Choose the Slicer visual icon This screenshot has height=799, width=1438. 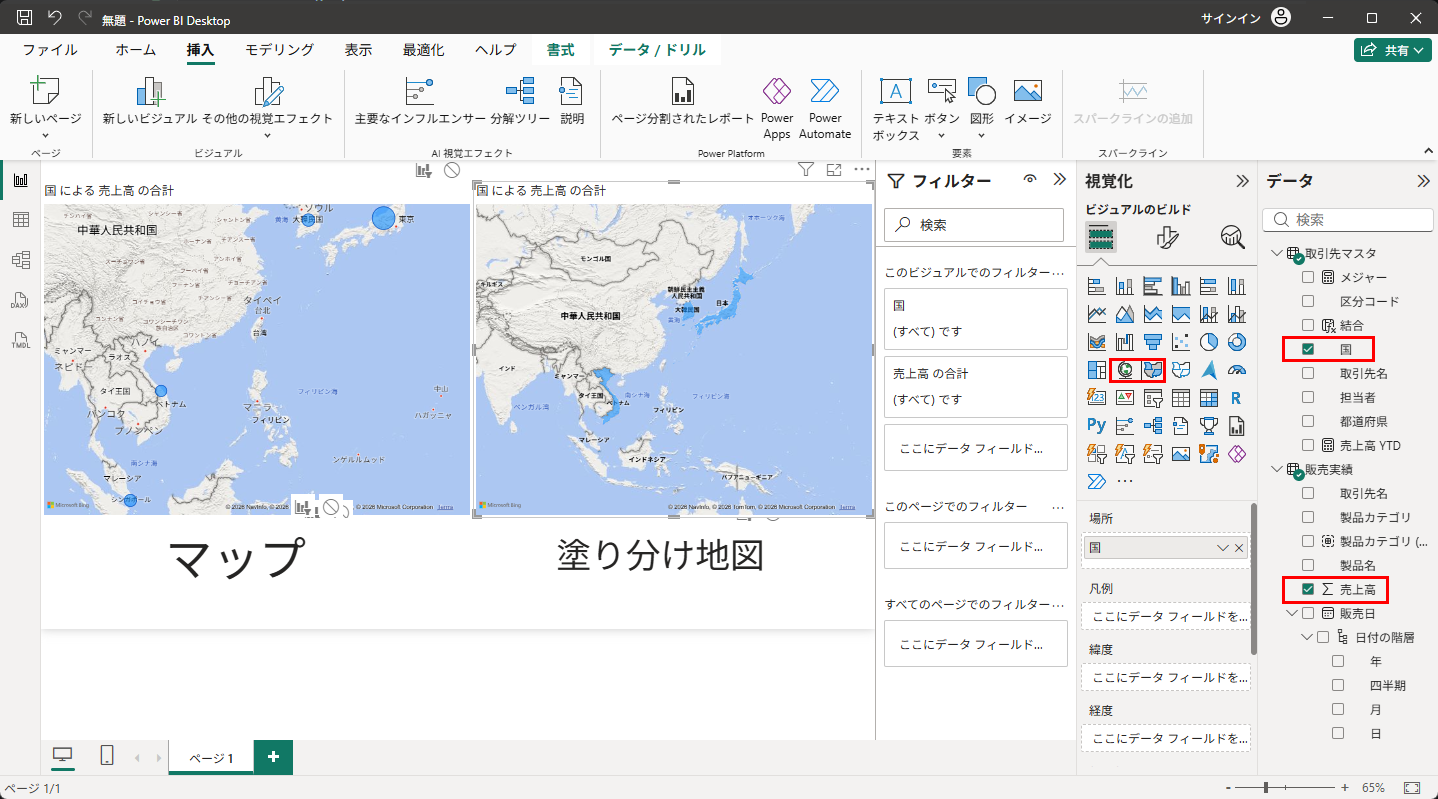click(1153, 398)
